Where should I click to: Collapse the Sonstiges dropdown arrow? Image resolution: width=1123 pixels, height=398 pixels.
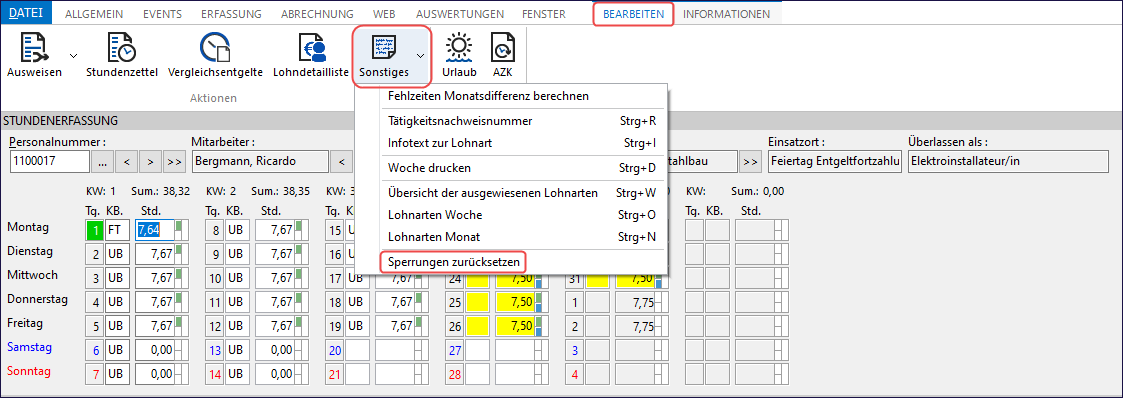coord(420,56)
